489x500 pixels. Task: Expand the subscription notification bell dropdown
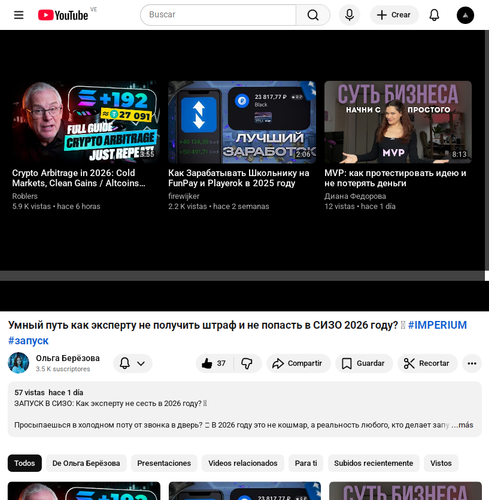click(x=133, y=363)
